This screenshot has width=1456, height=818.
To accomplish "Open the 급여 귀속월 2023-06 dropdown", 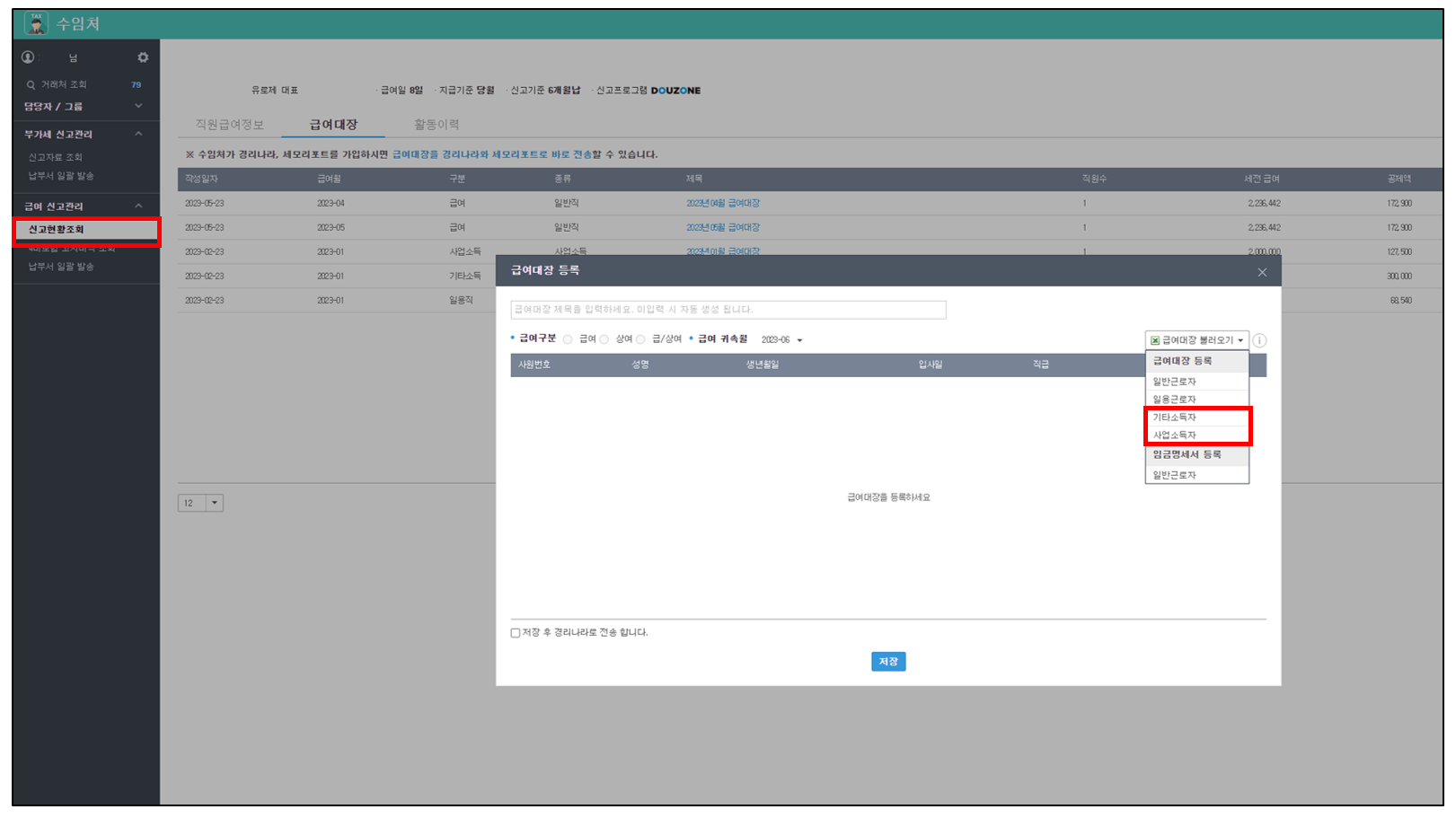I will coord(781,340).
